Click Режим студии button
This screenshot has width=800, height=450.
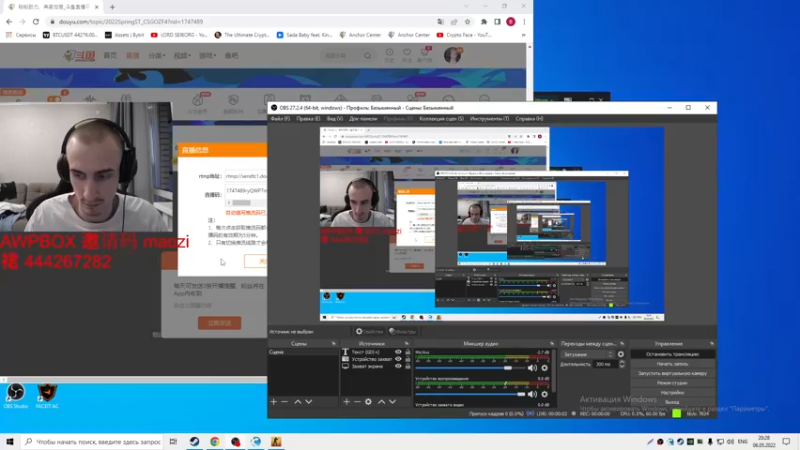672,383
